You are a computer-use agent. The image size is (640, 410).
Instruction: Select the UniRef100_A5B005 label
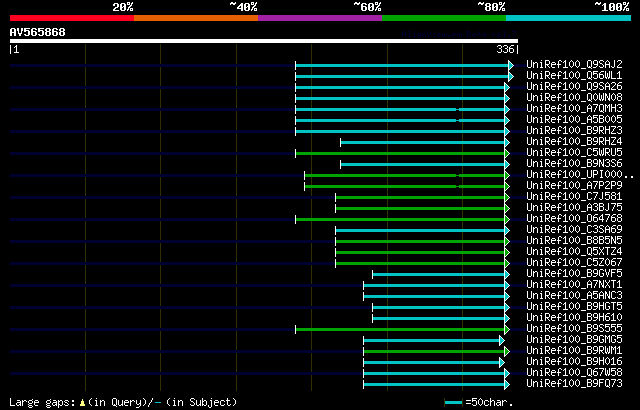point(574,120)
